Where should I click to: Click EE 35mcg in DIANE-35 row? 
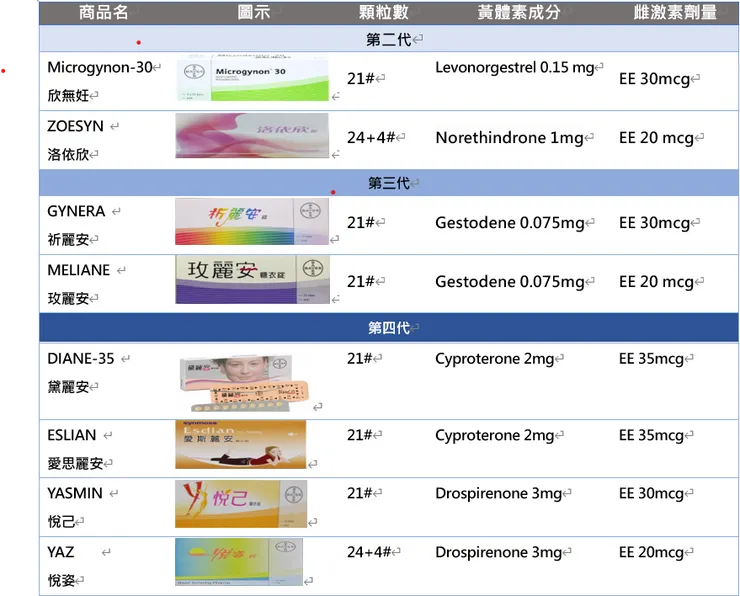pos(651,359)
